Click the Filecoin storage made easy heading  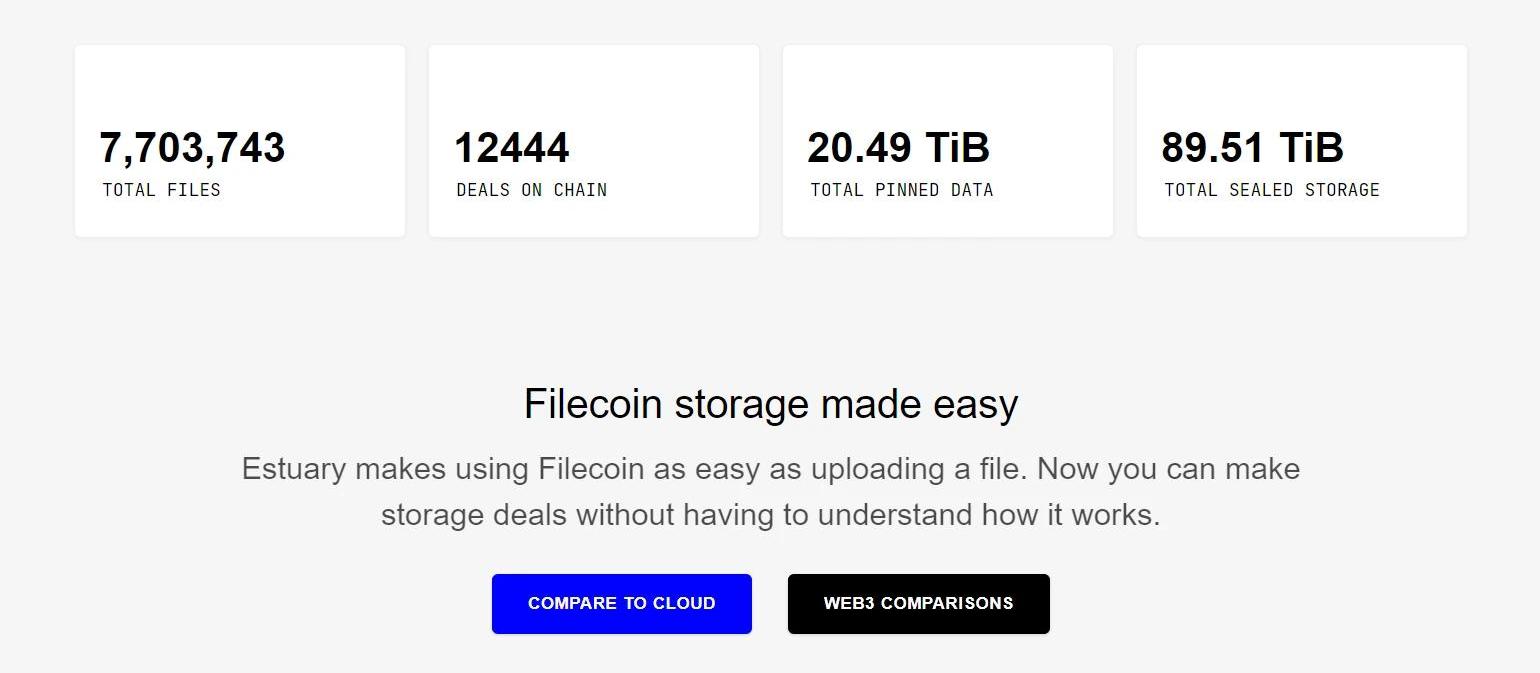pyautogui.click(x=770, y=404)
